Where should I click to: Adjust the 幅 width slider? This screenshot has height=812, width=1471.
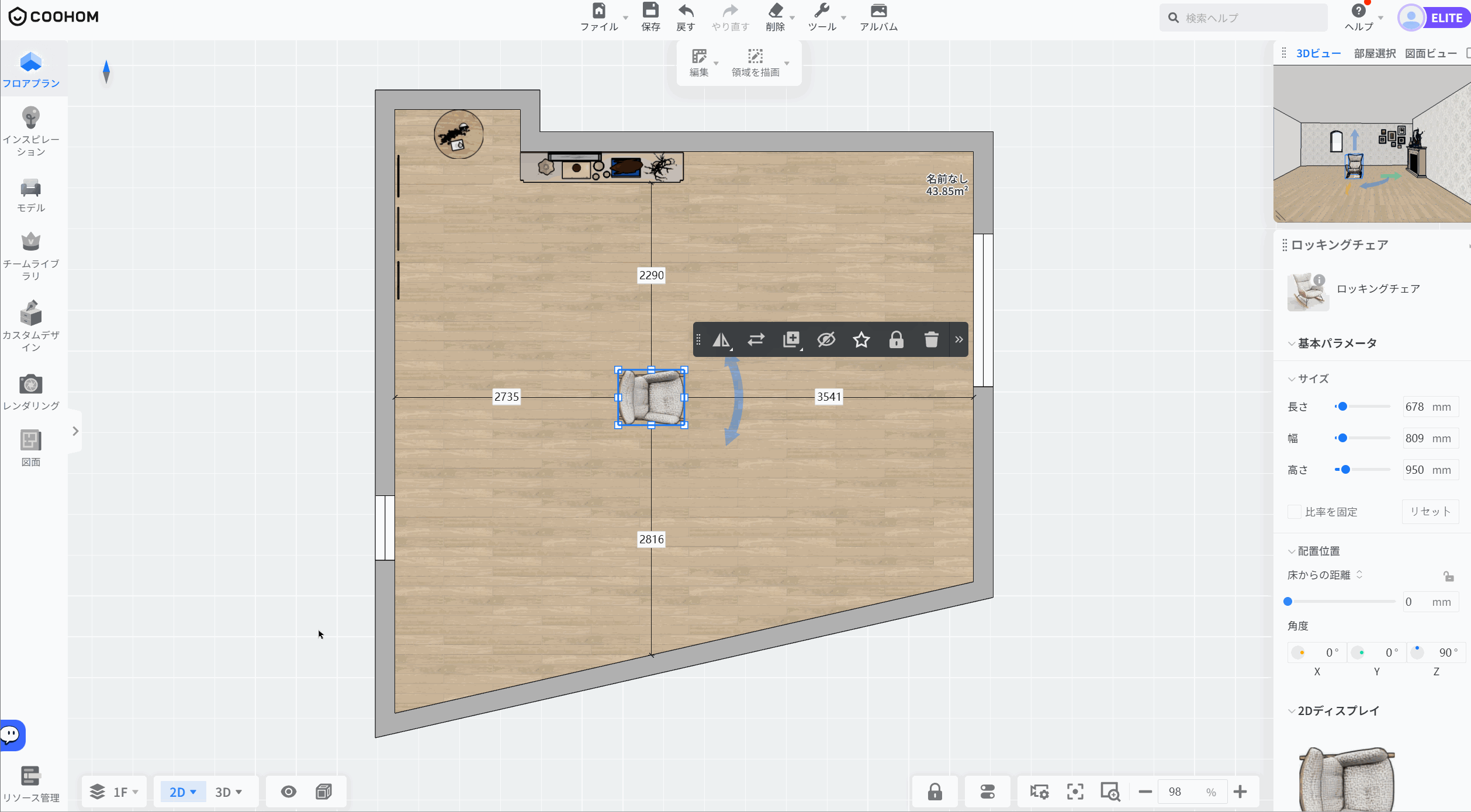click(1342, 438)
